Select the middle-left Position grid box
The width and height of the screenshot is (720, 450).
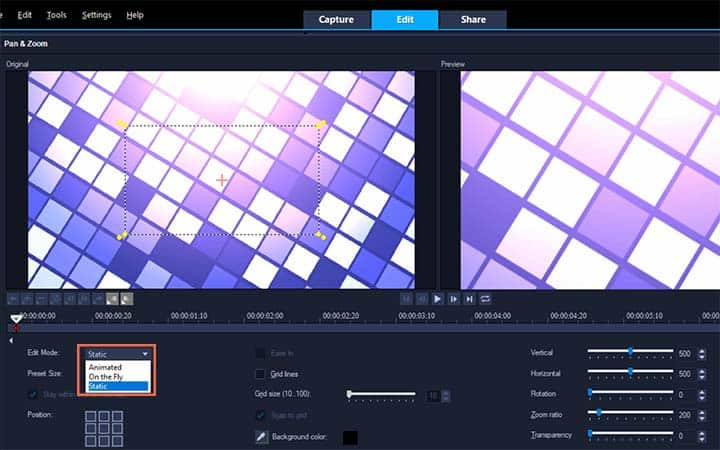click(91, 428)
